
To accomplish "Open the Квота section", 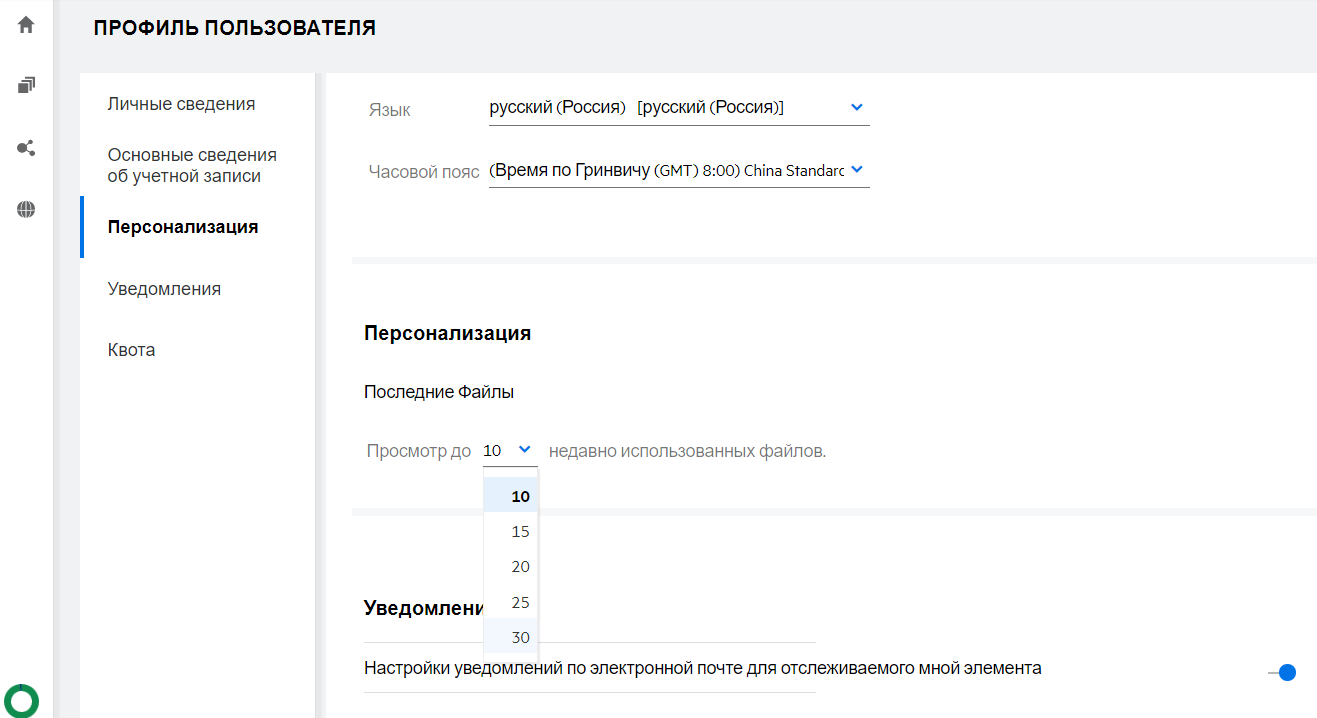I will [131, 350].
